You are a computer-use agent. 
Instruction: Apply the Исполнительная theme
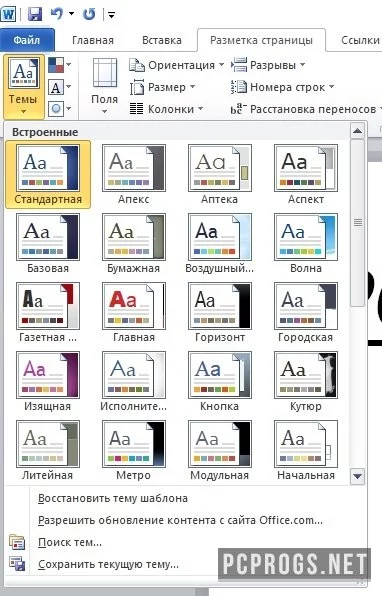click(x=134, y=381)
